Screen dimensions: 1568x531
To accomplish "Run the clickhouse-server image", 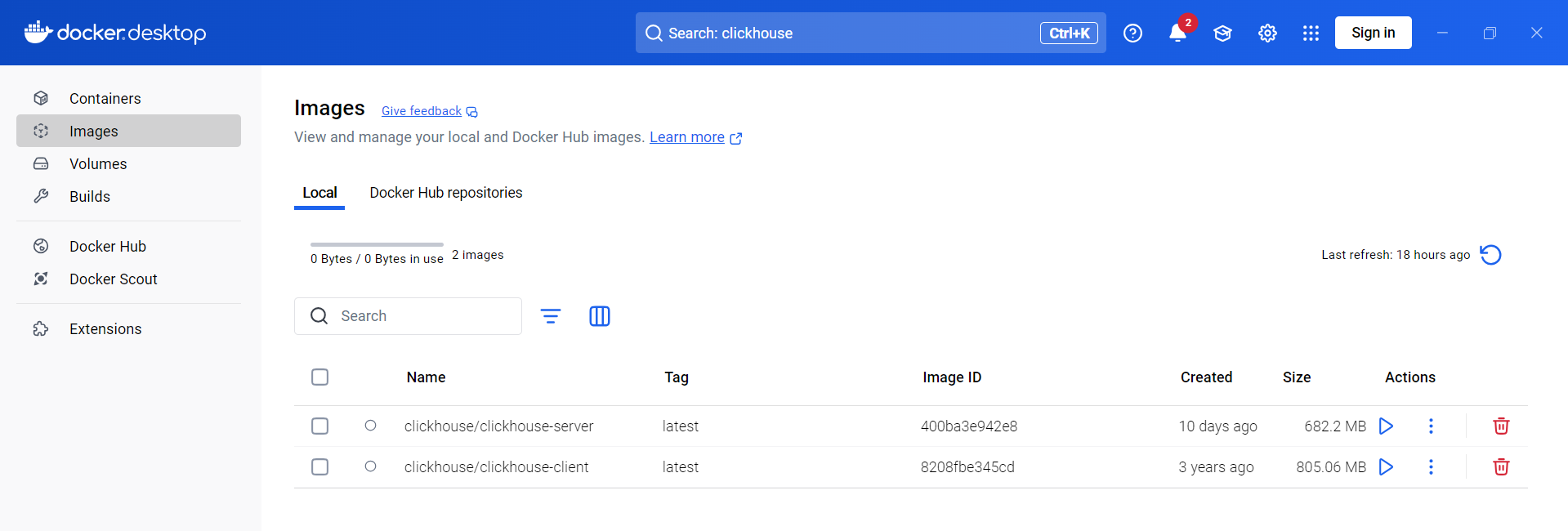I will 1386,426.
